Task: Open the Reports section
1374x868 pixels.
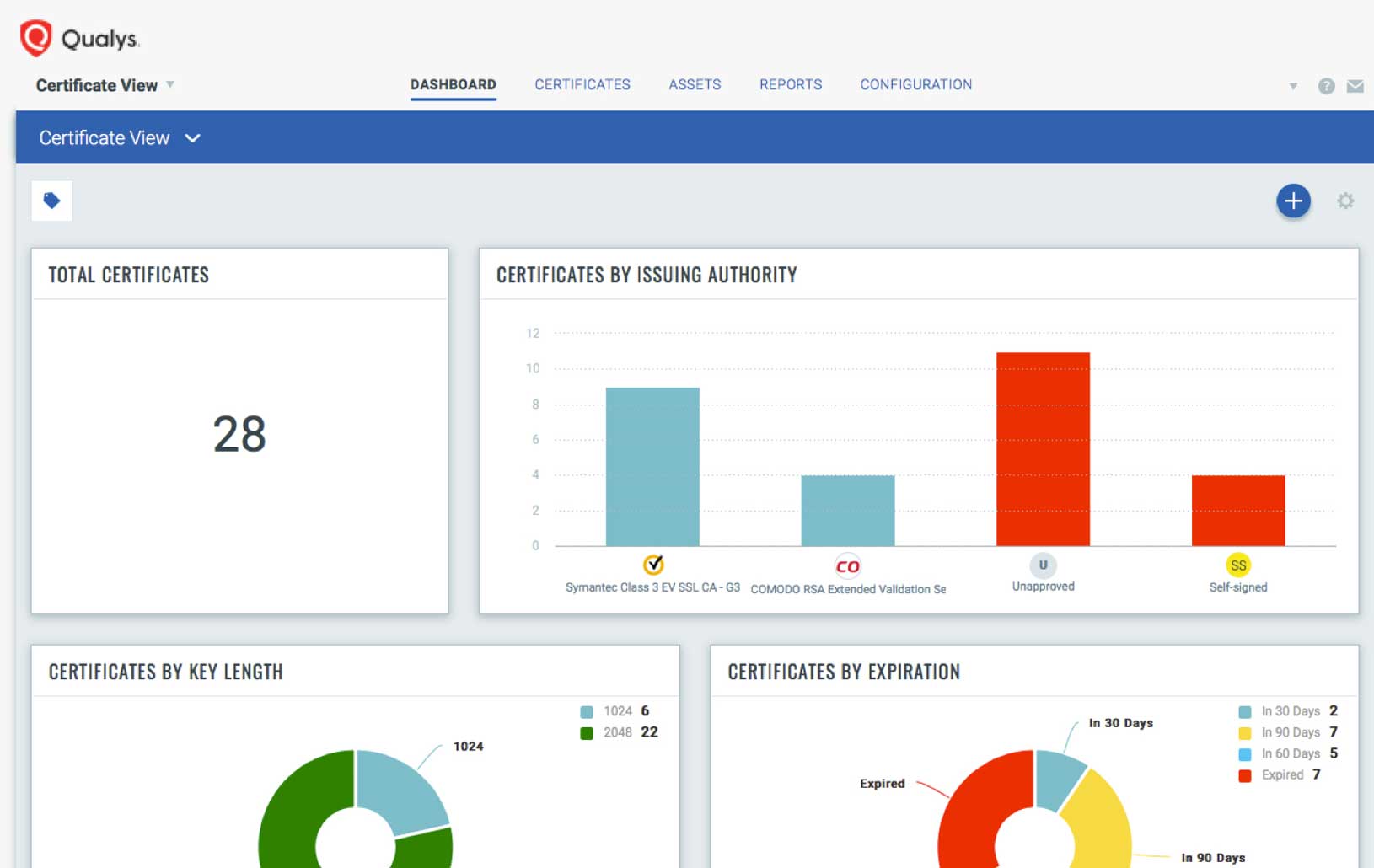Action: pos(791,84)
